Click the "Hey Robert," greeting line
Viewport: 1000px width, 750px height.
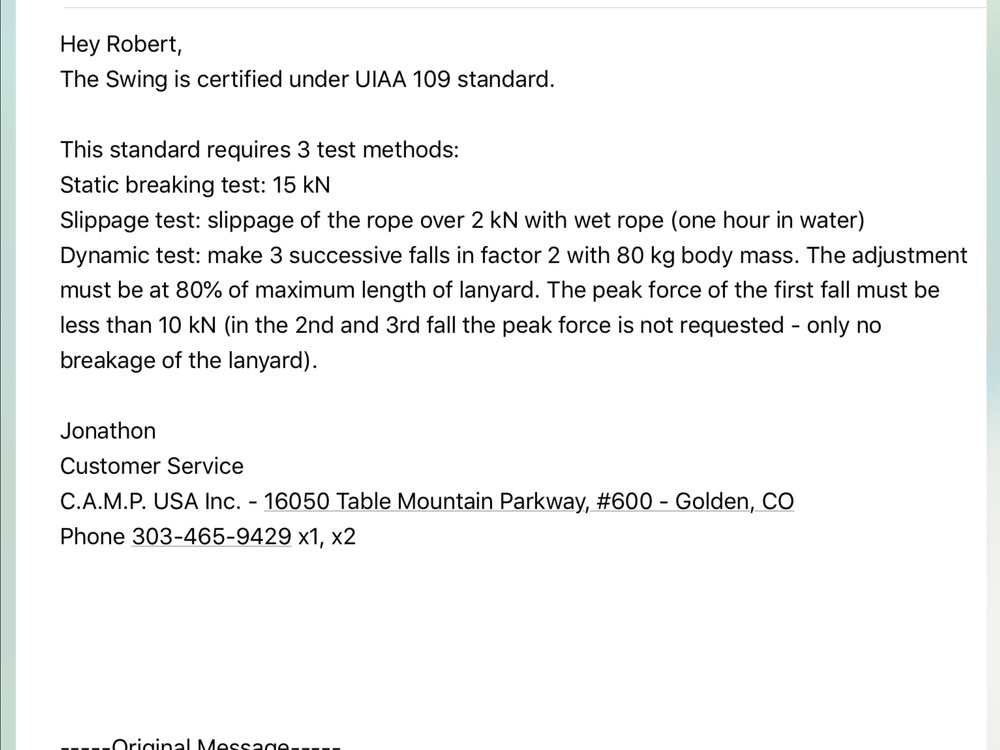pyautogui.click(x=121, y=44)
